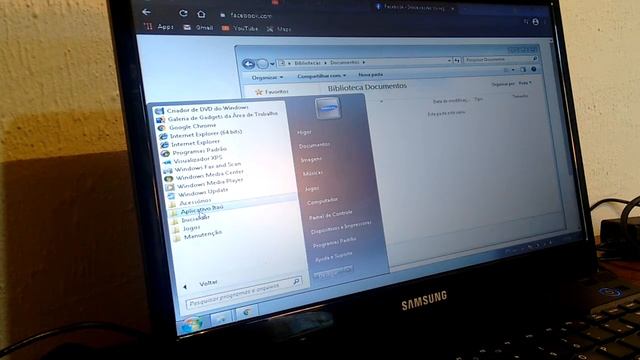Launch Windows Fax and Scan
The width and height of the screenshot is (640, 360).
click(x=202, y=167)
